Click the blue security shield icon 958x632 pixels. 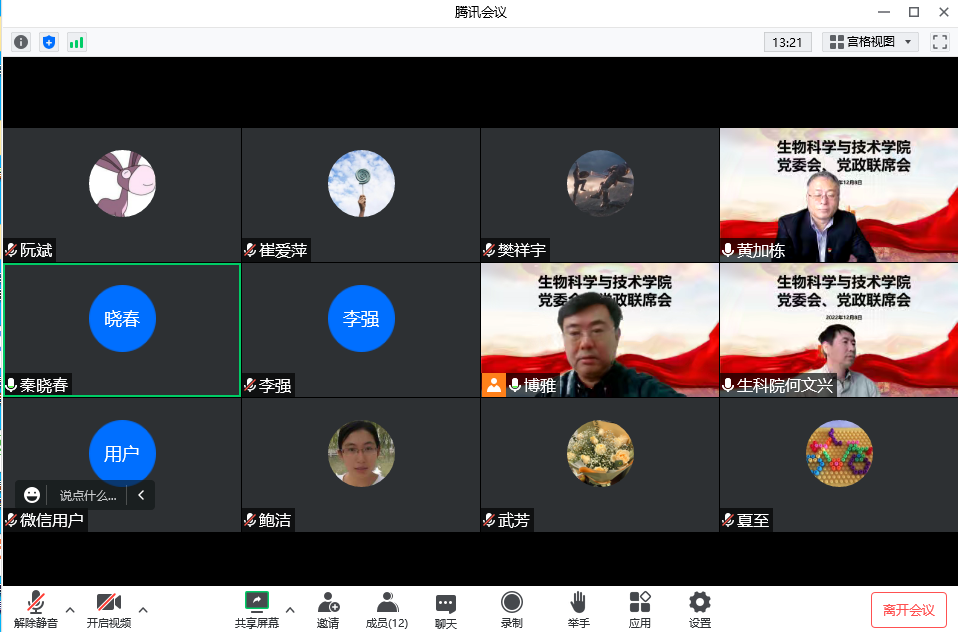click(49, 42)
